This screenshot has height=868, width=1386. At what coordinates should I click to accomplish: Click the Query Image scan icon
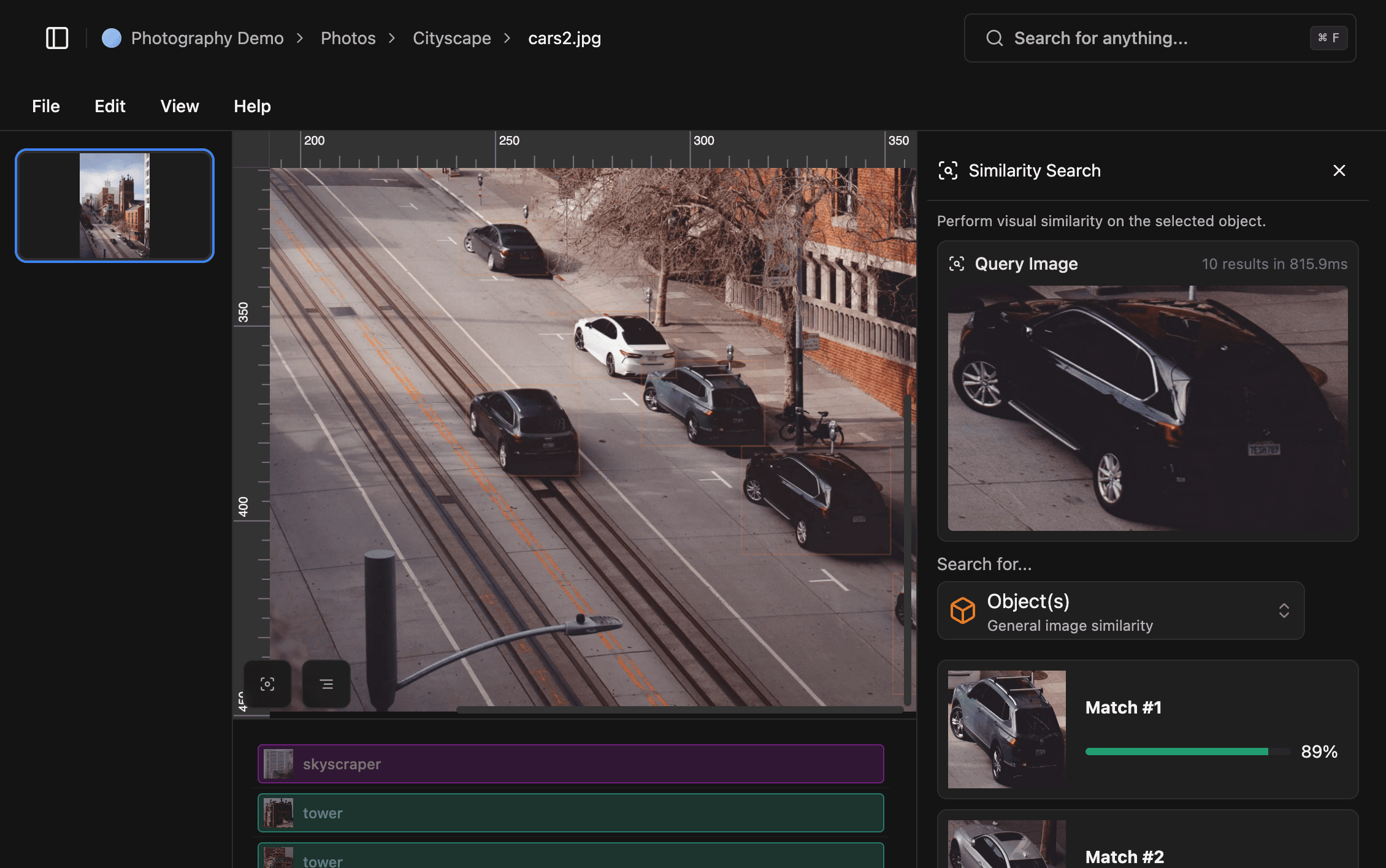(x=957, y=264)
